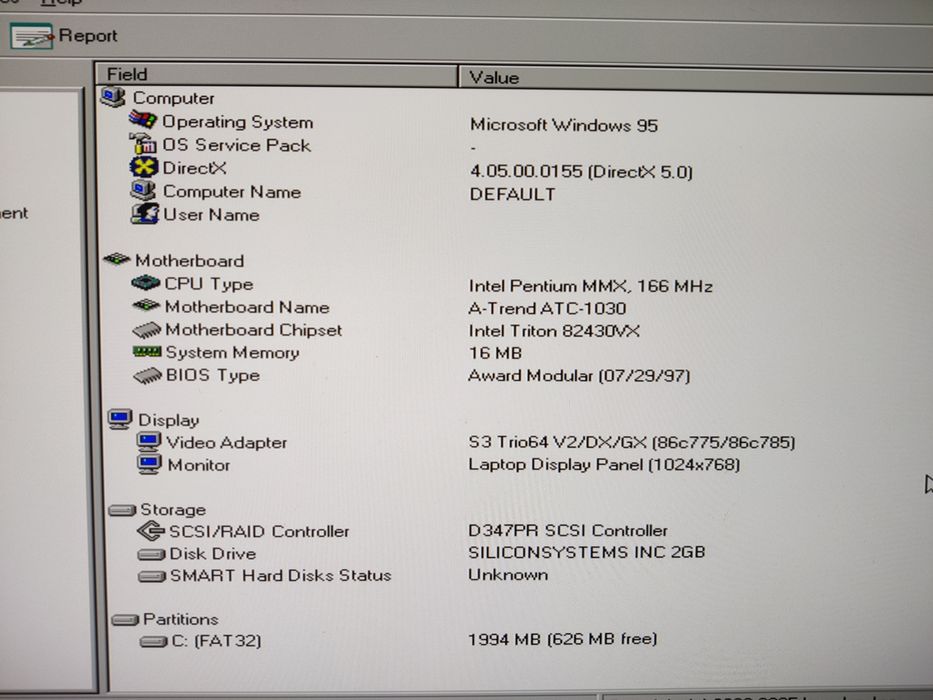
Task: Select the 'Intel Triton 82430VX' value
Action: click(554, 331)
